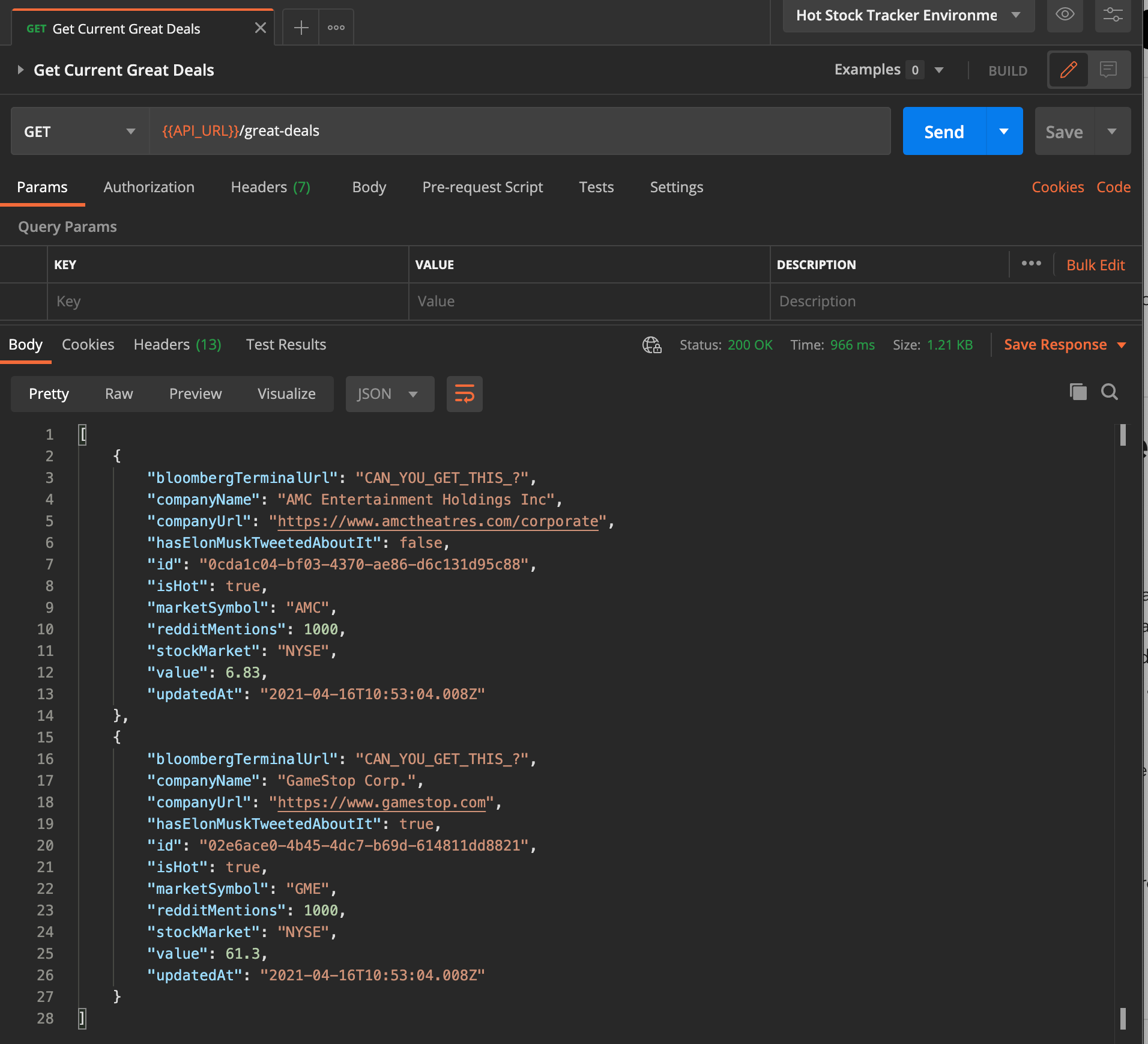Close the Get Current Great Deals tab
This screenshot has height=1044, width=1148.
[x=261, y=28]
